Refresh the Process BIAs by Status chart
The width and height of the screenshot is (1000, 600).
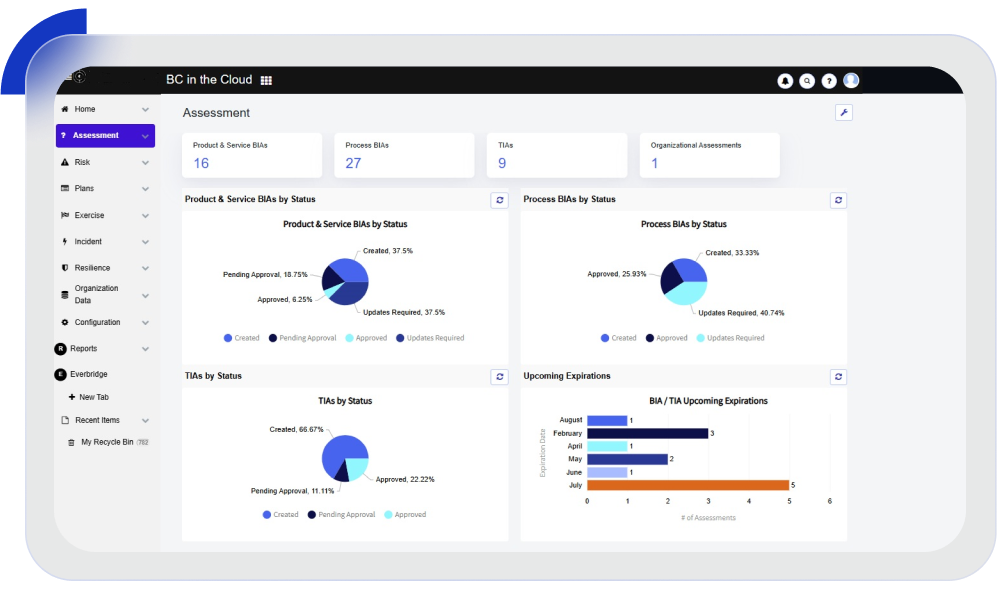838,200
